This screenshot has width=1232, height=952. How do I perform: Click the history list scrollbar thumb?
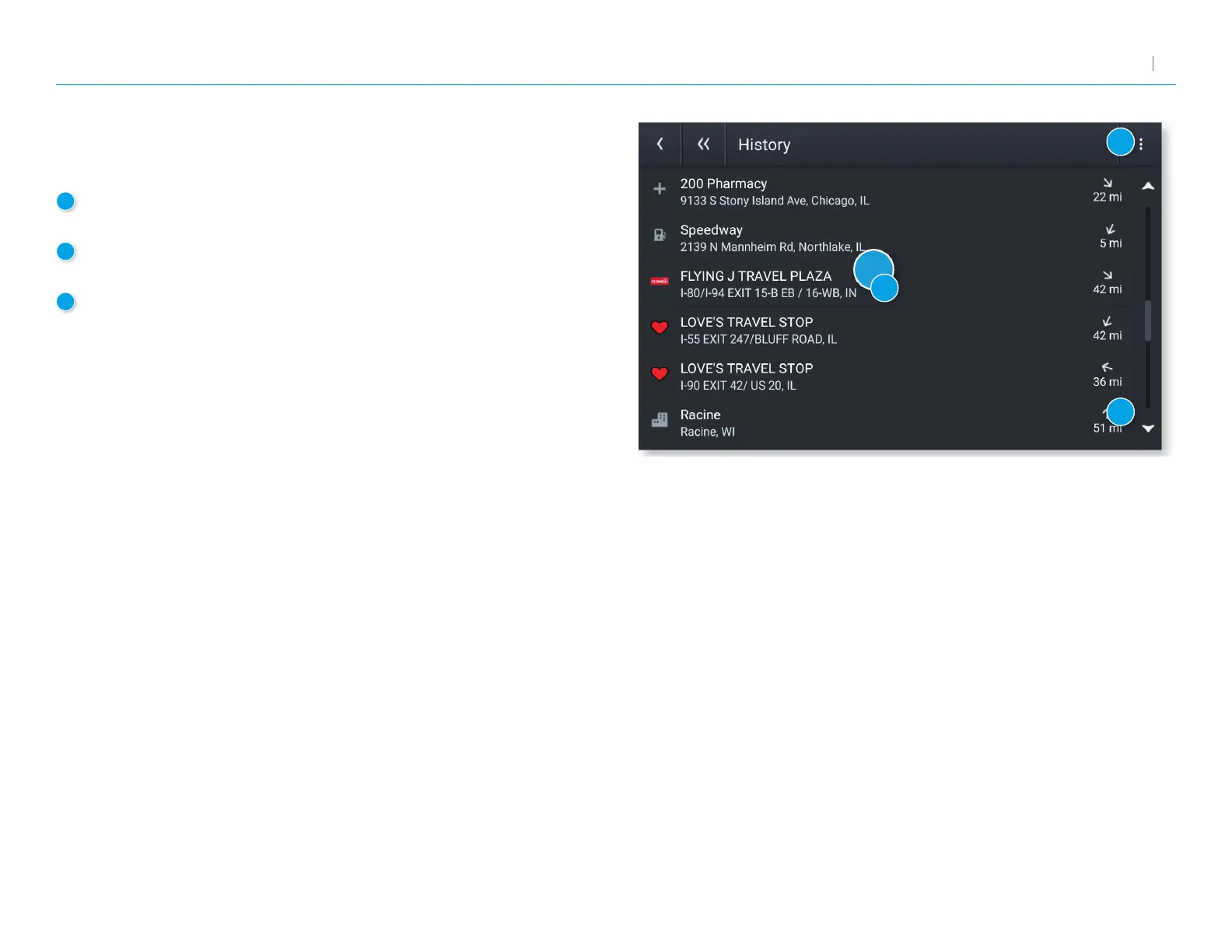point(1148,320)
